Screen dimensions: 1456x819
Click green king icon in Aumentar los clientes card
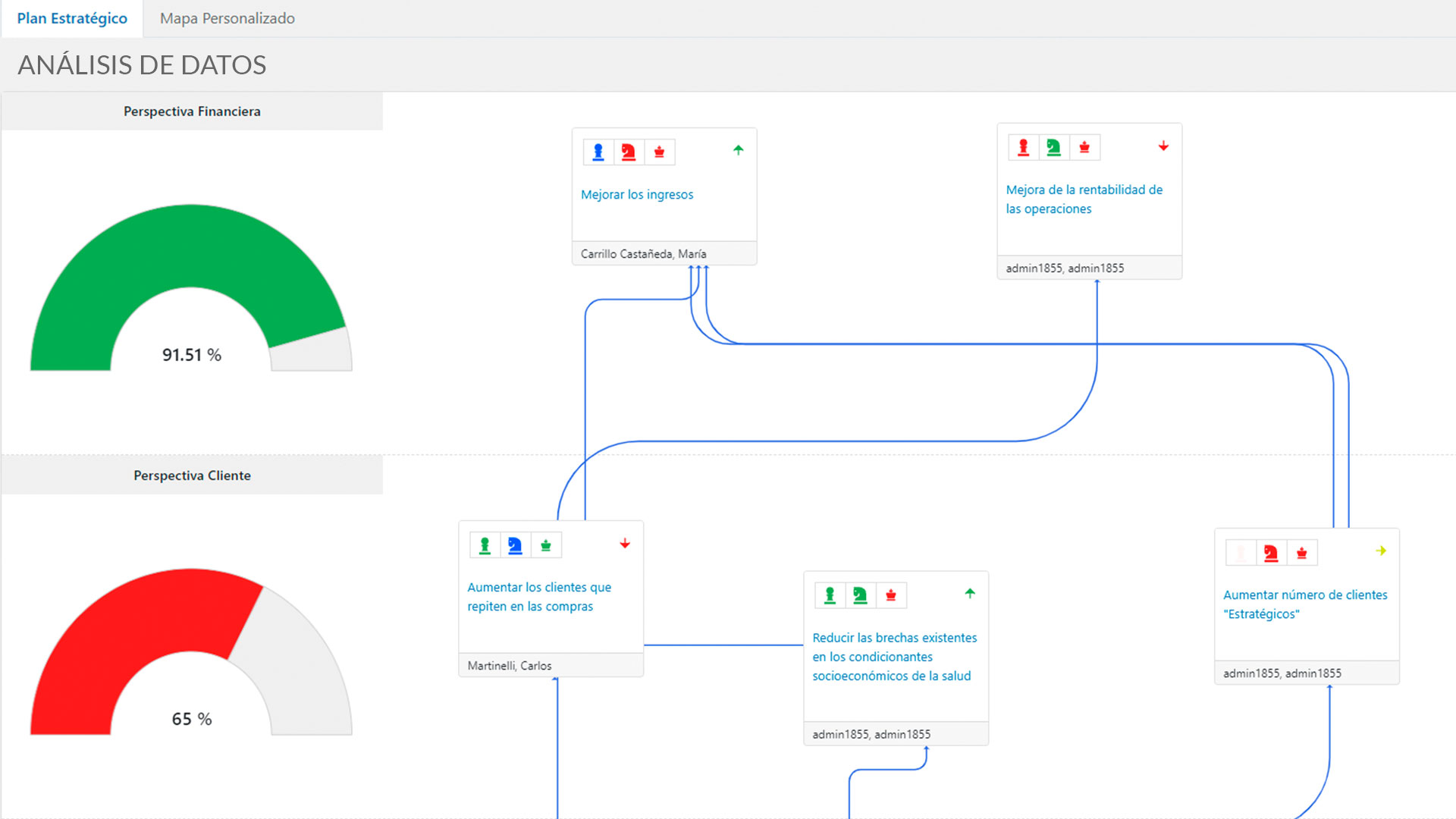point(545,546)
